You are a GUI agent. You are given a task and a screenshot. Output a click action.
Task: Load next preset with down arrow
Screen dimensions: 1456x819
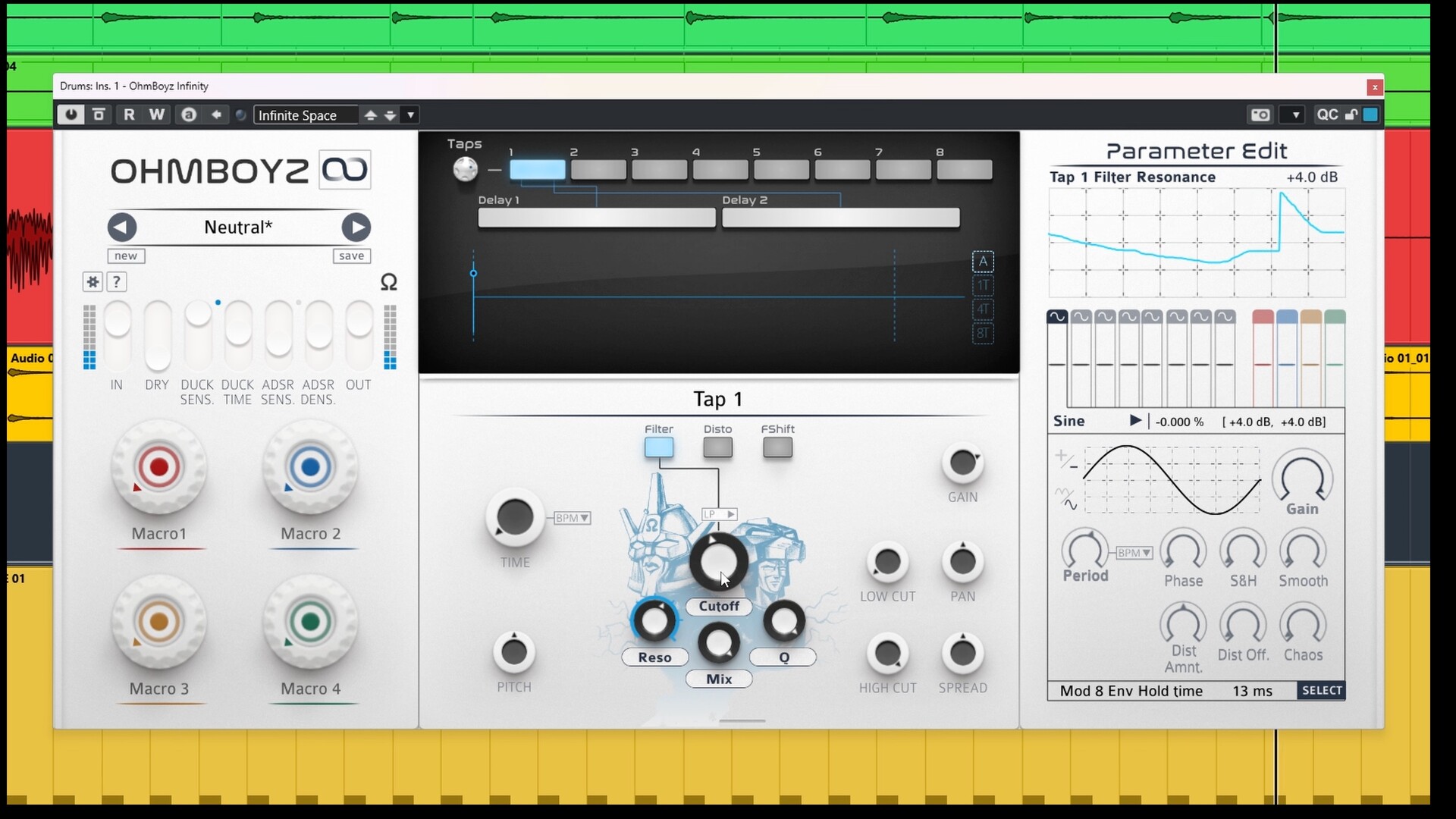pos(390,115)
